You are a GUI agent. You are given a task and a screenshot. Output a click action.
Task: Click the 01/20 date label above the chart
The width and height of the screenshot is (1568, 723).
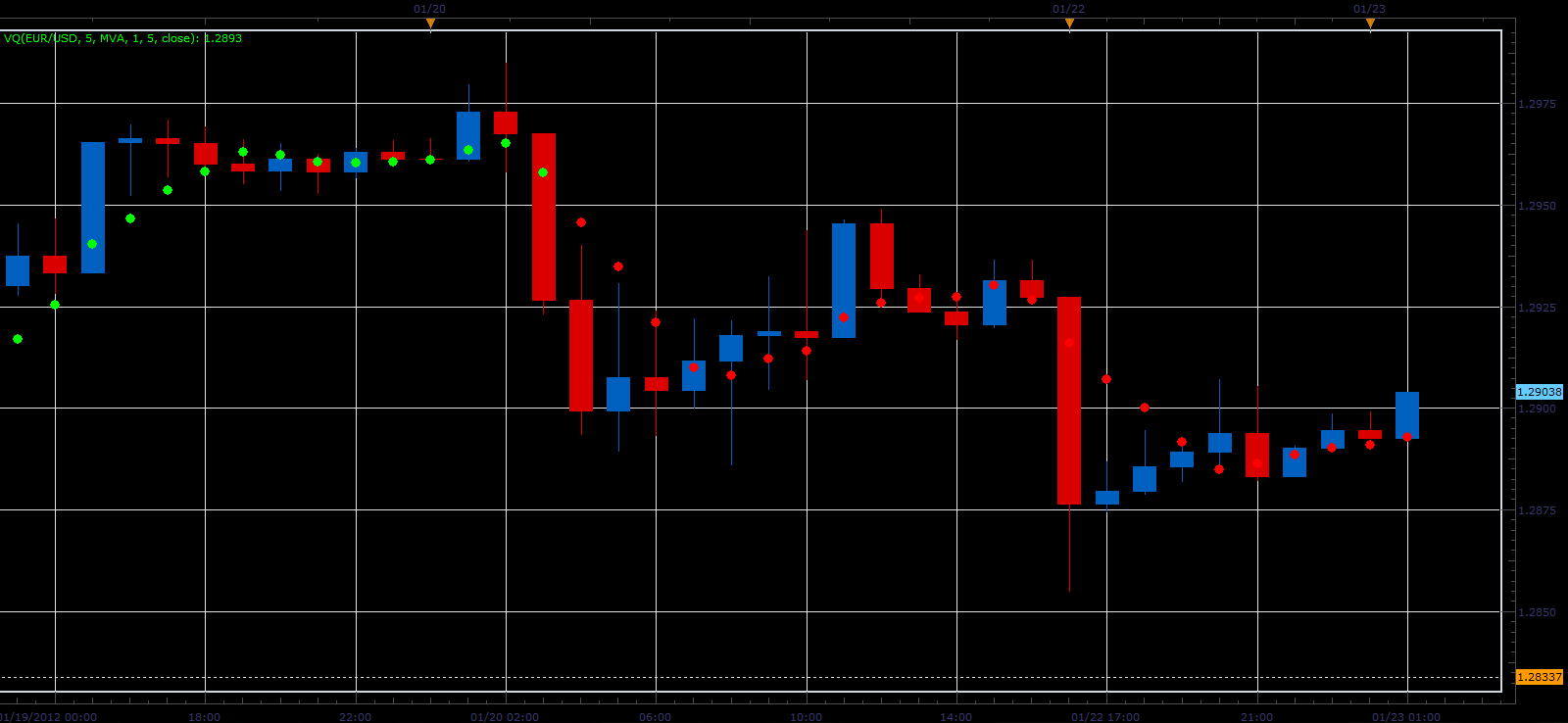[x=429, y=9]
